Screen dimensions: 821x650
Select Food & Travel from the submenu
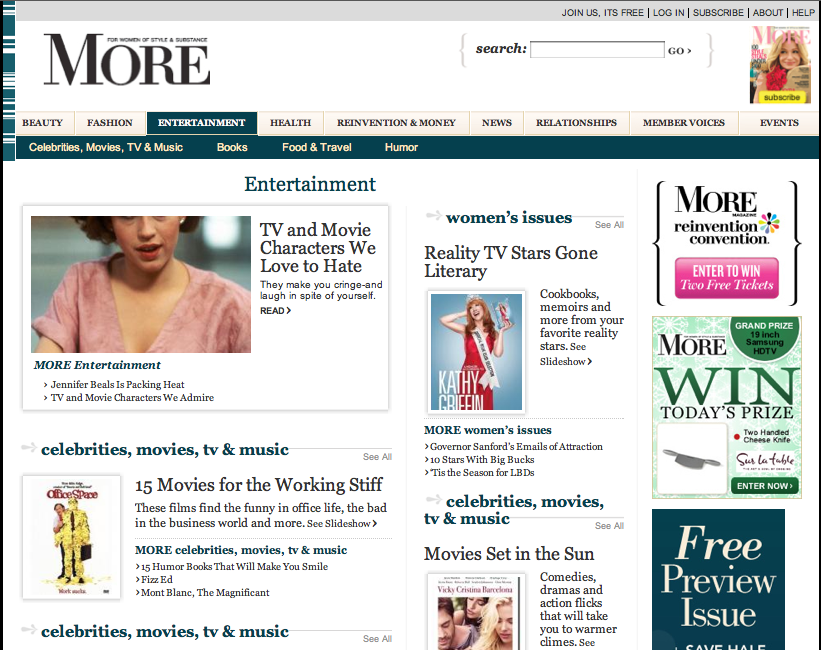pos(316,146)
